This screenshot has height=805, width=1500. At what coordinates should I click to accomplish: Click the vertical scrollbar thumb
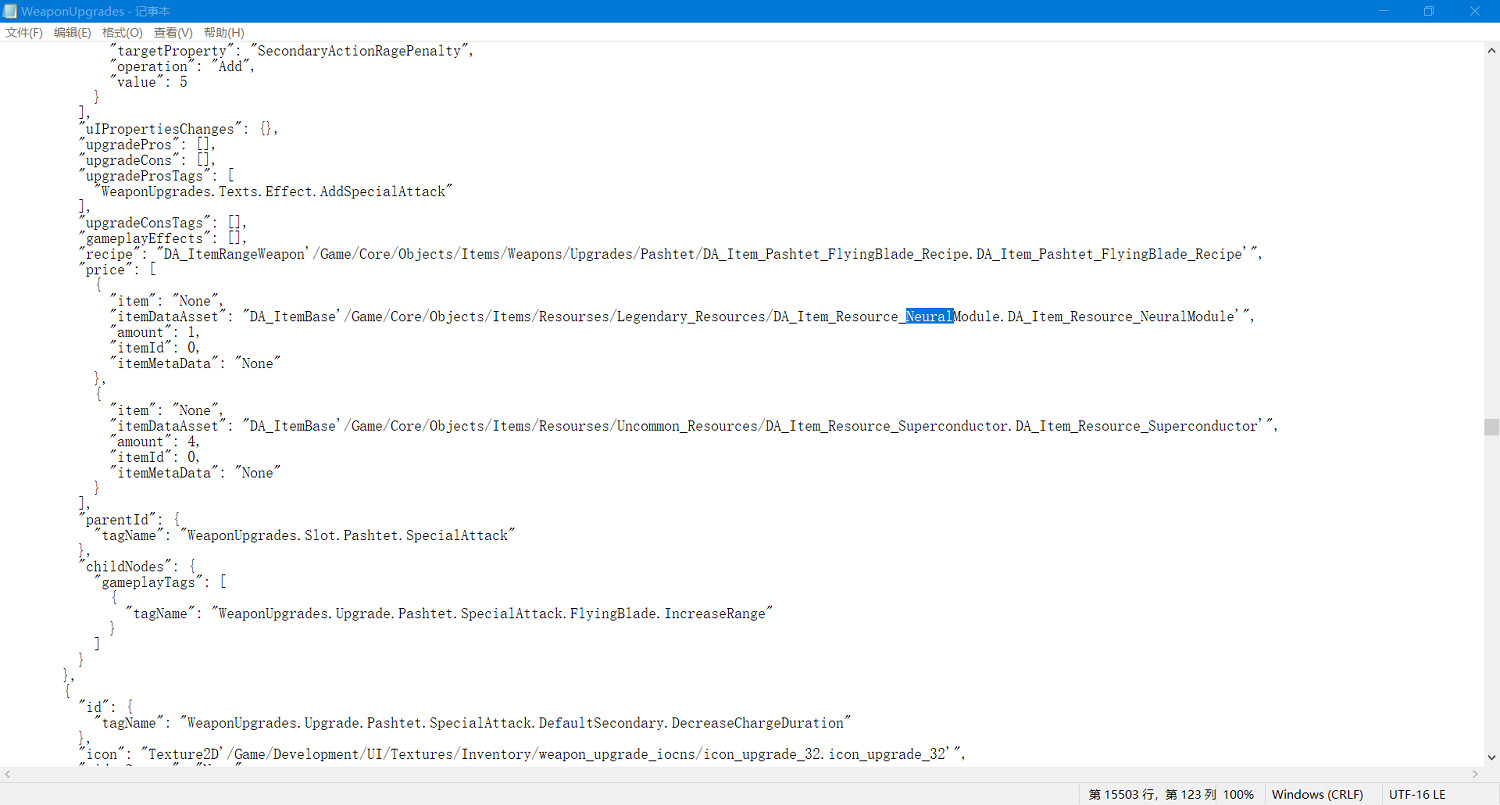click(1491, 427)
